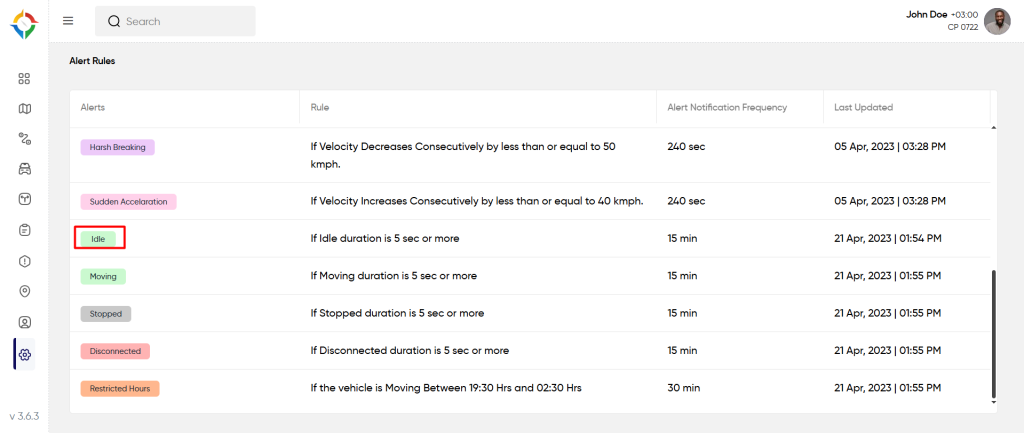Click the Sudden Accelaration alert tag
Viewport: 1024px width, 433px height.
pyautogui.click(x=128, y=201)
